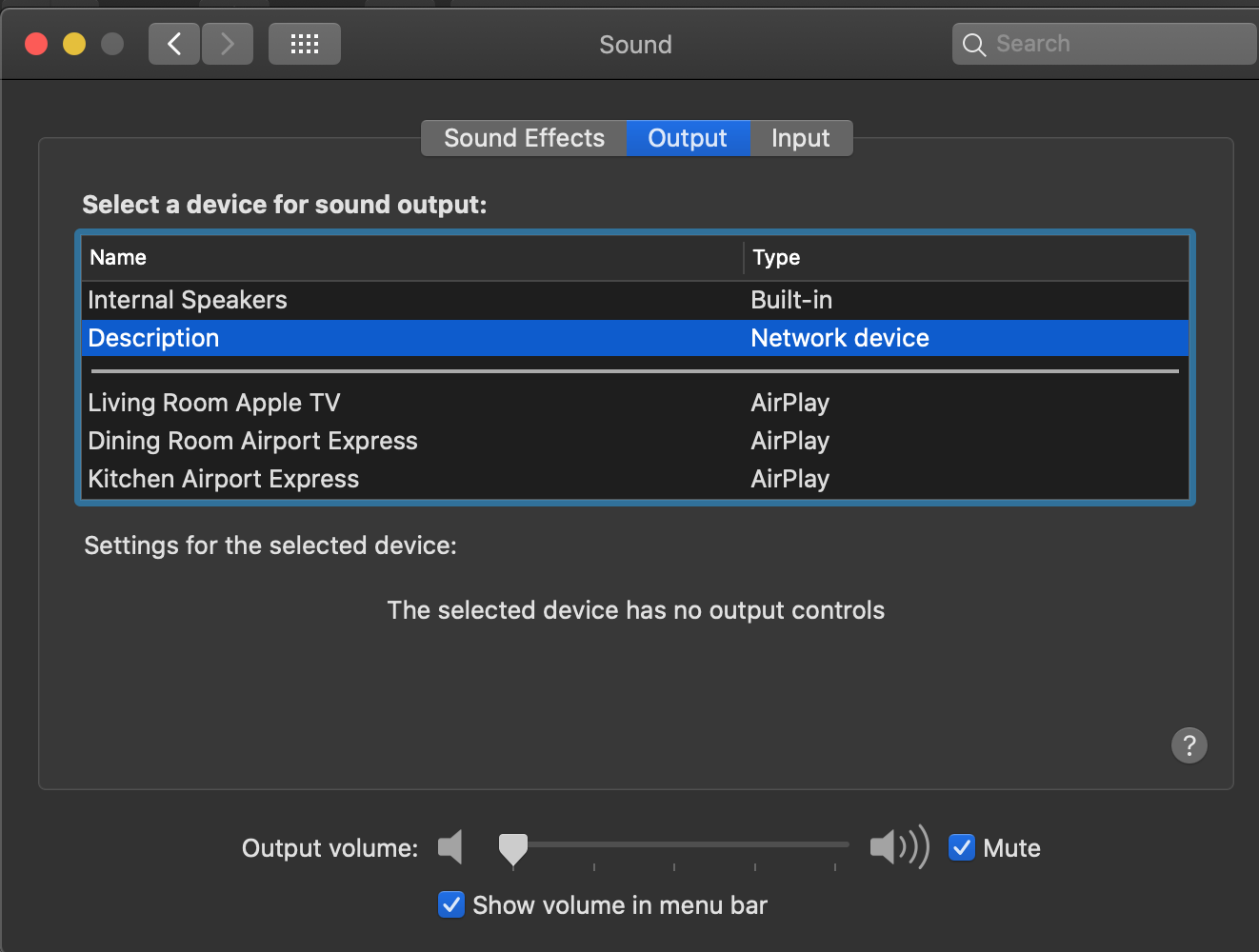Click the search magnifier icon
The height and width of the screenshot is (952, 1259).
973,44
